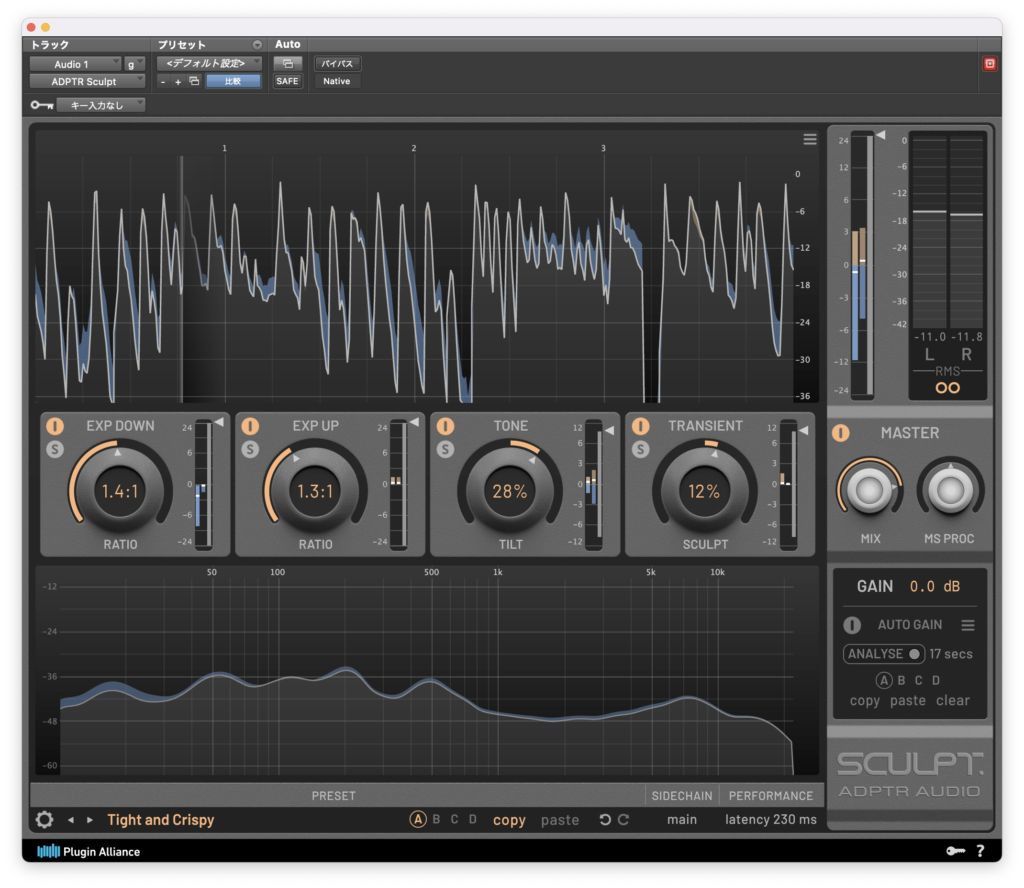Open the プリセット menu circle arrow
Screen dimensions: 1024x888
click(257, 44)
